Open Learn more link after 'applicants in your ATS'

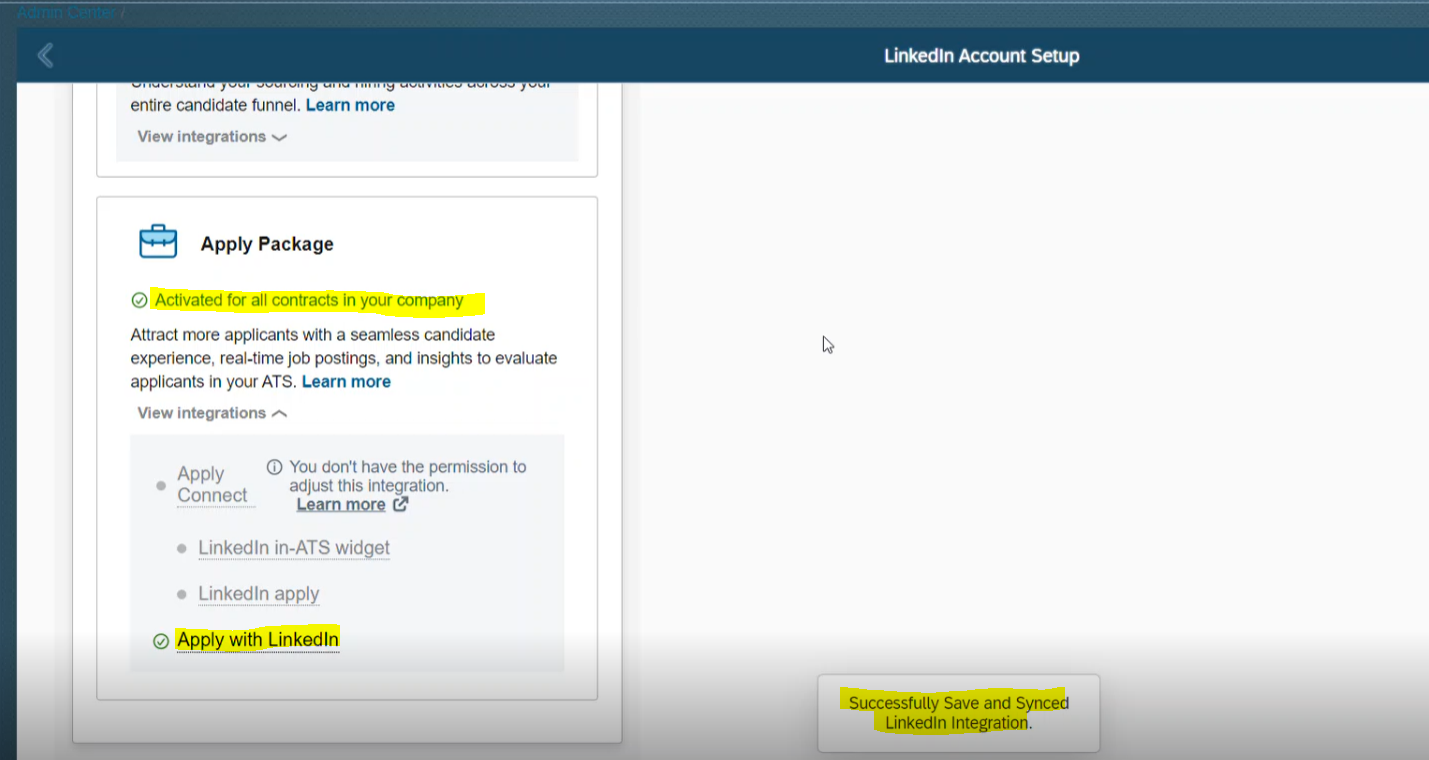pyautogui.click(x=346, y=382)
